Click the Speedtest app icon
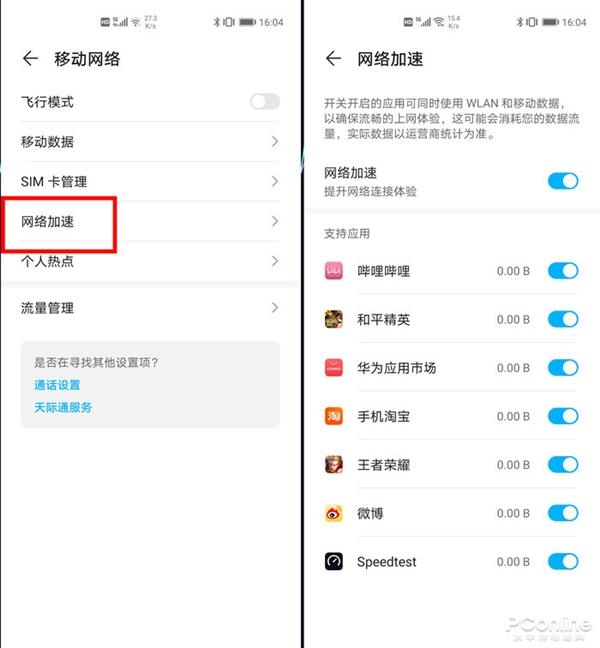This screenshot has width=600, height=648. pos(333,561)
